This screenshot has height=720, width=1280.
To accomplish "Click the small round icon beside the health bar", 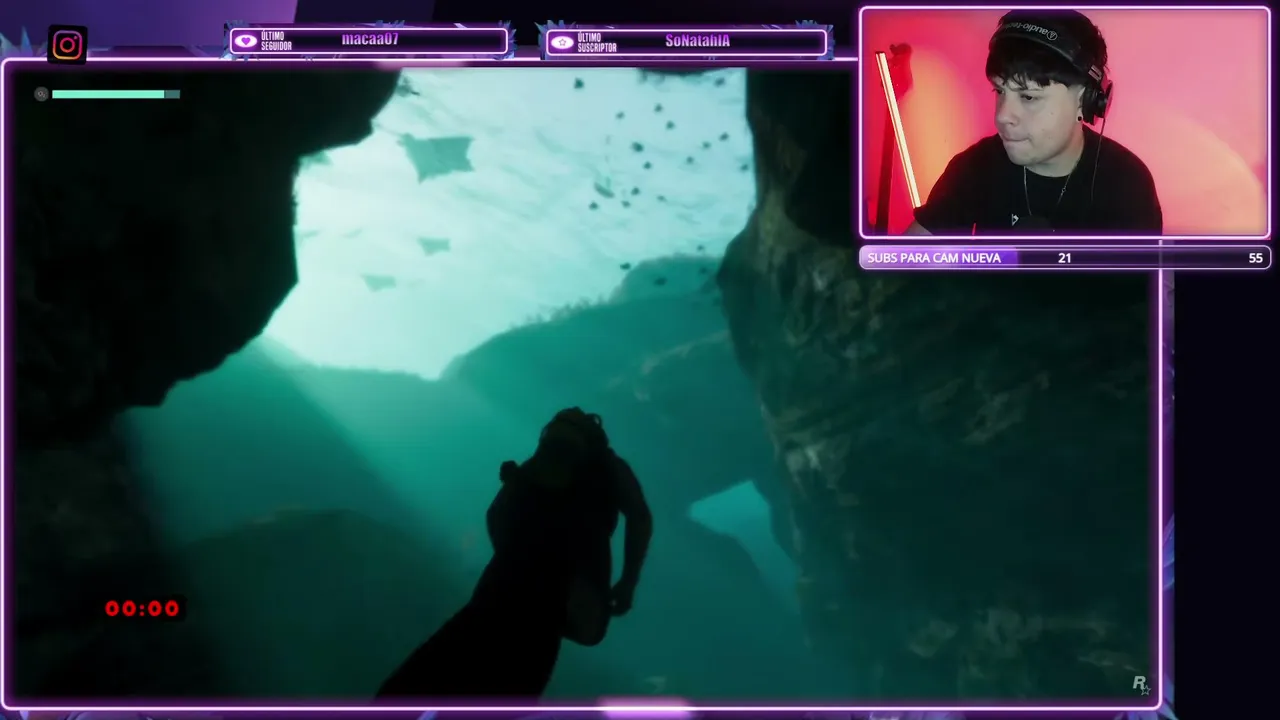I will pyautogui.click(x=41, y=94).
